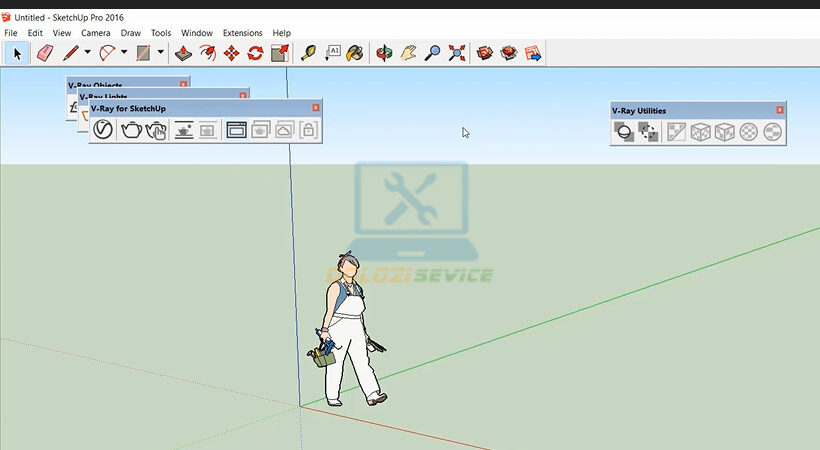Screen dimensions: 820x450
Task: Close the V-Ray for SketchUp toolbar
Action: [316, 107]
